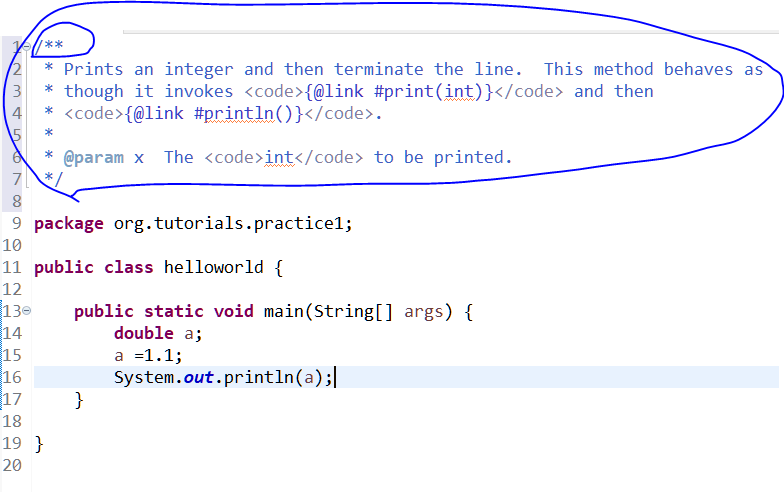The width and height of the screenshot is (784, 492).
Task: Click line number 16 in the gutter
Action: [12, 378]
